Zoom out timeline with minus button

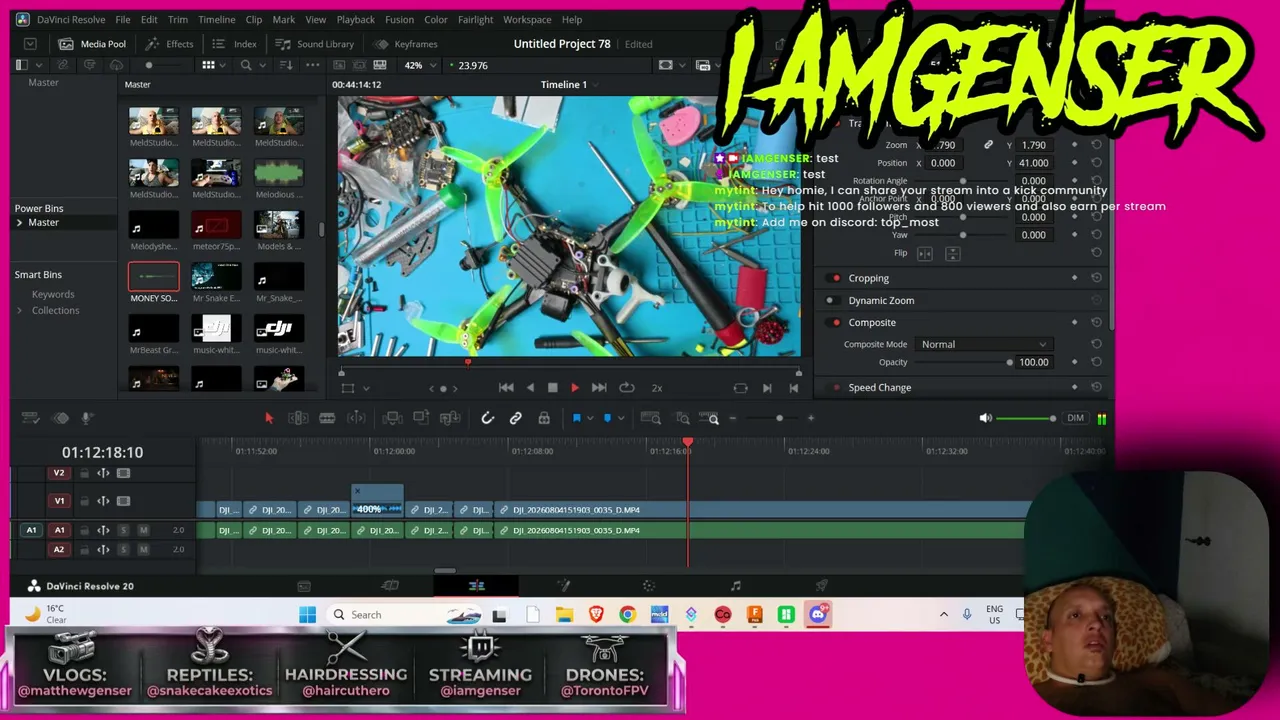tap(733, 418)
